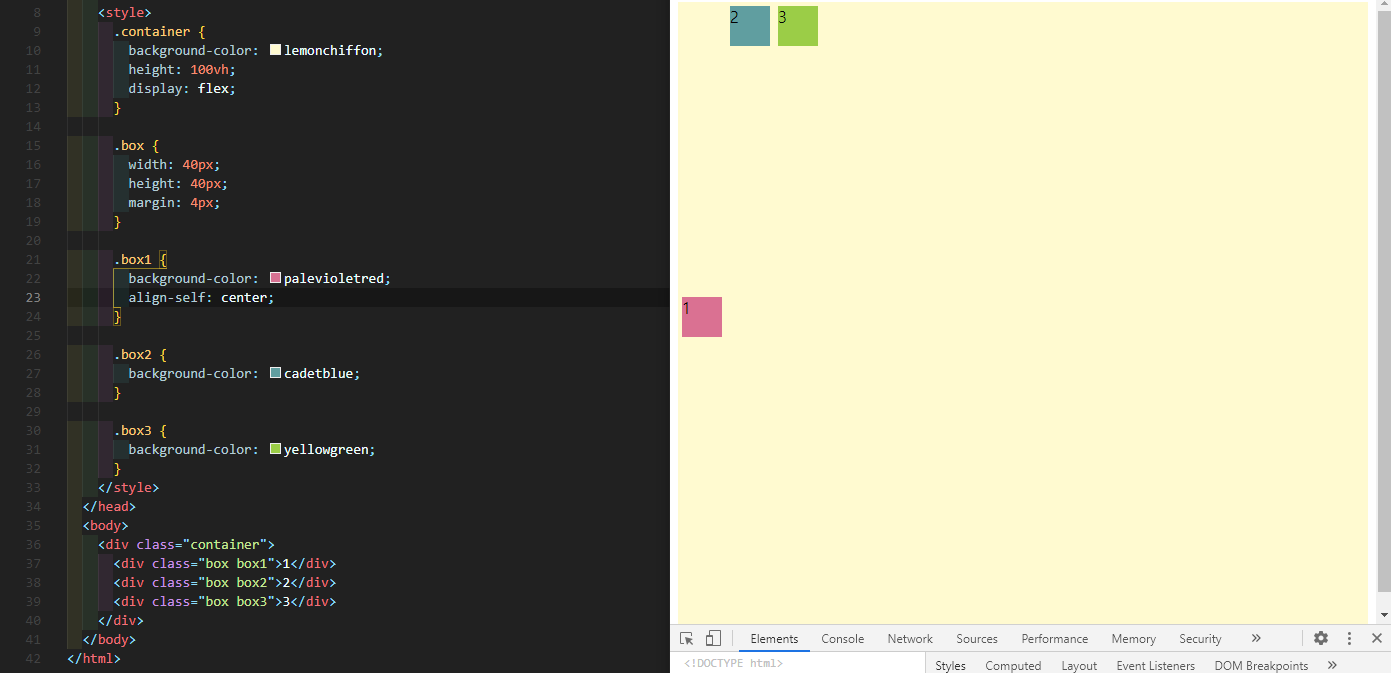This screenshot has width=1391, height=673.
Task: Open the Performance tab
Action: click(x=1055, y=639)
